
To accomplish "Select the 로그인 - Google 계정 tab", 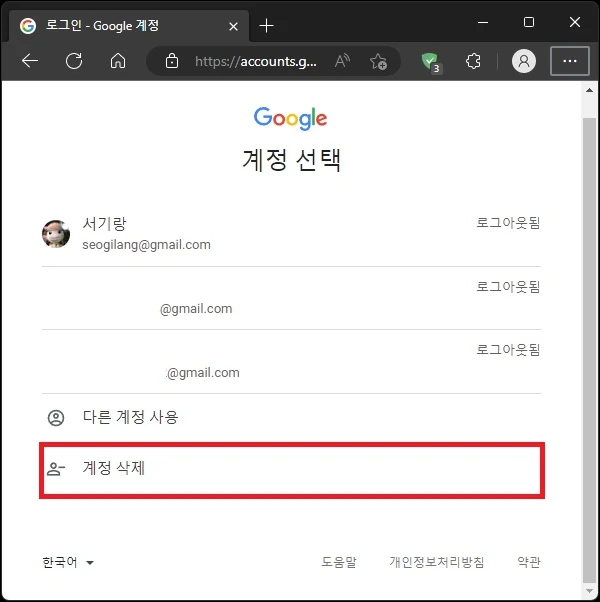I will [129, 26].
